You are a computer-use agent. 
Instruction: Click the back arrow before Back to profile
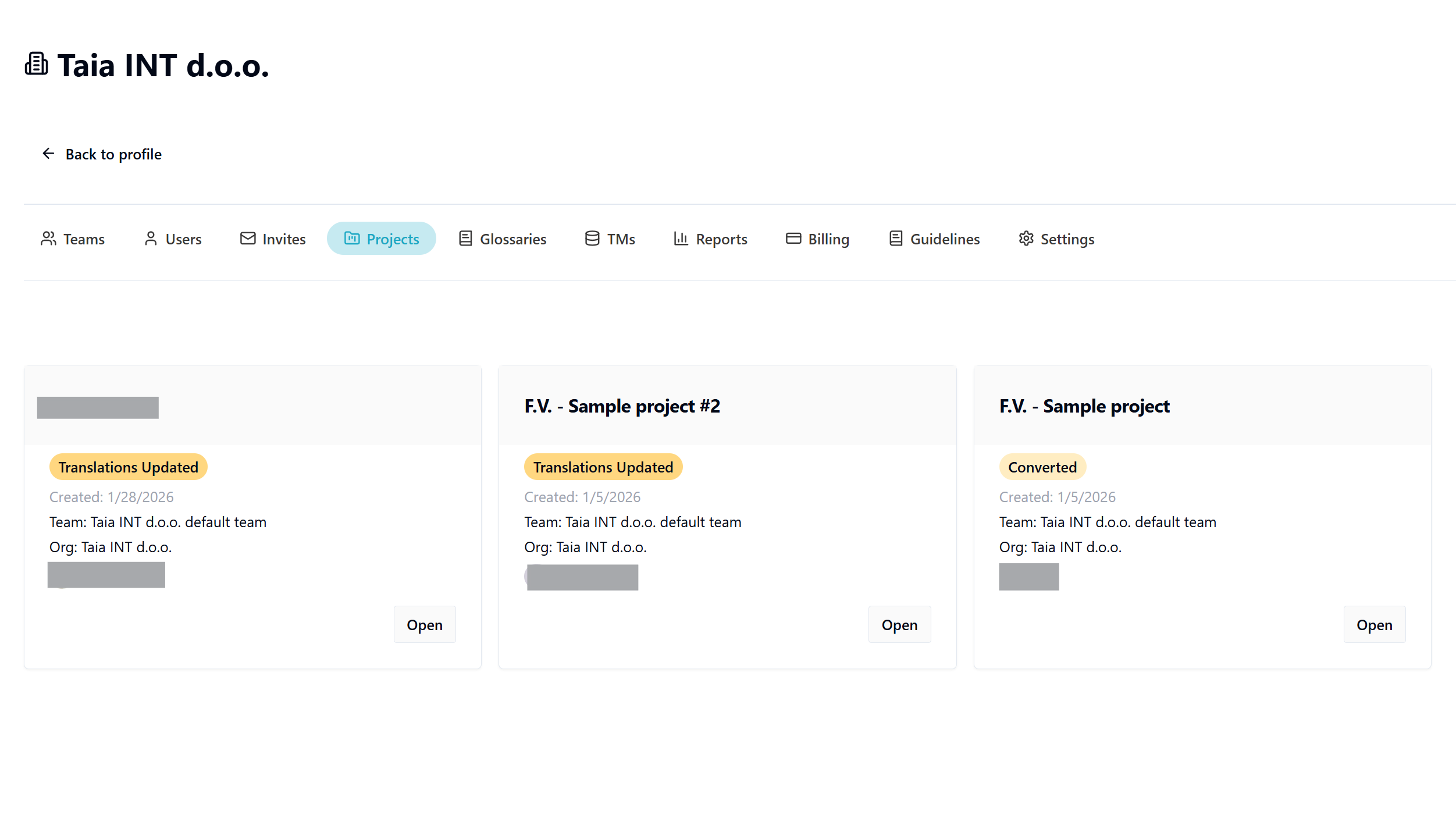(48, 154)
